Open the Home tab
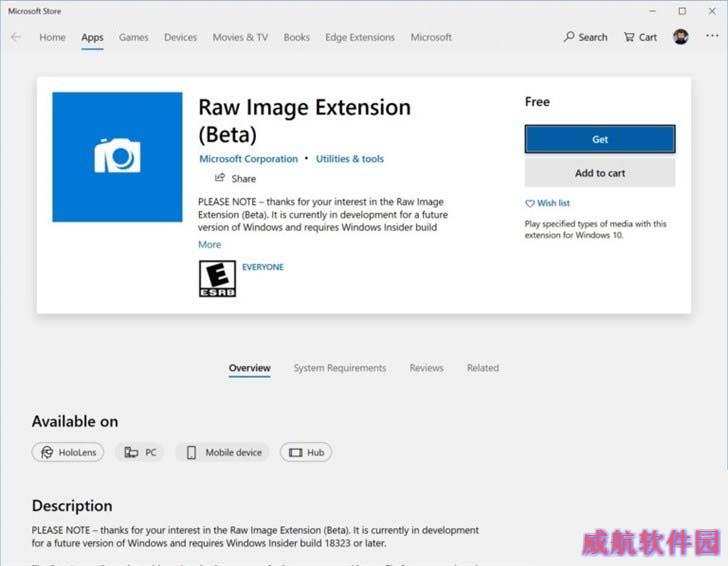728x566 pixels. 52,37
